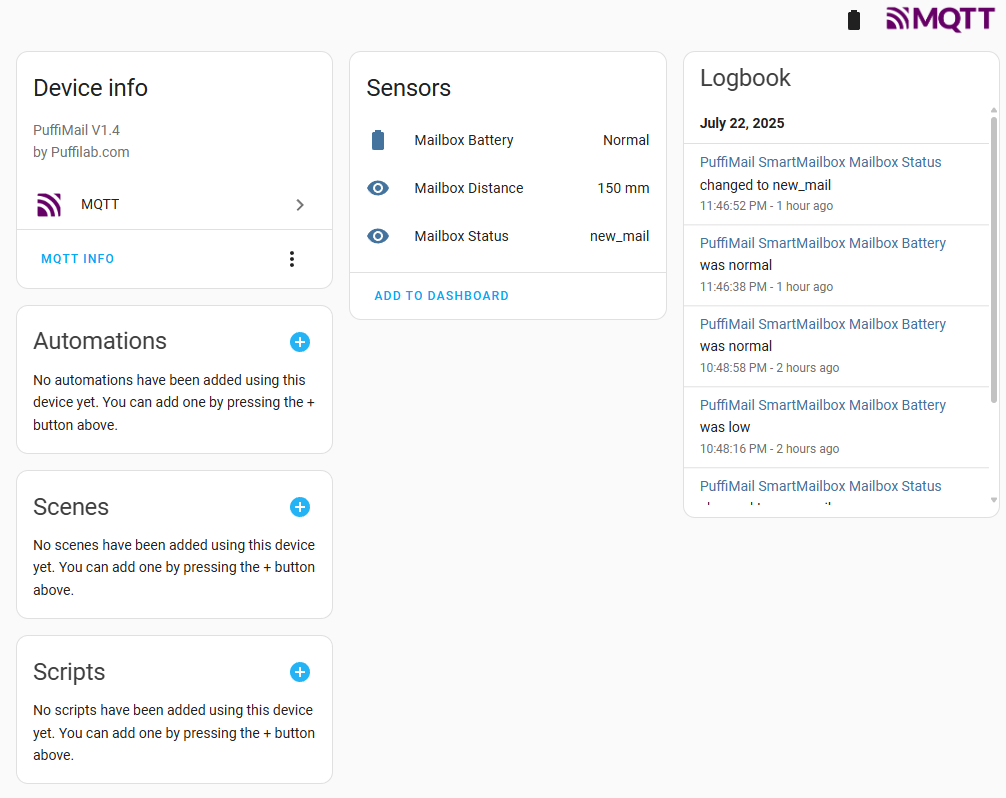Viewport: 1006px width, 798px height.
Task: Click the purple MQTT icon in Device info
Action: click(x=49, y=205)
